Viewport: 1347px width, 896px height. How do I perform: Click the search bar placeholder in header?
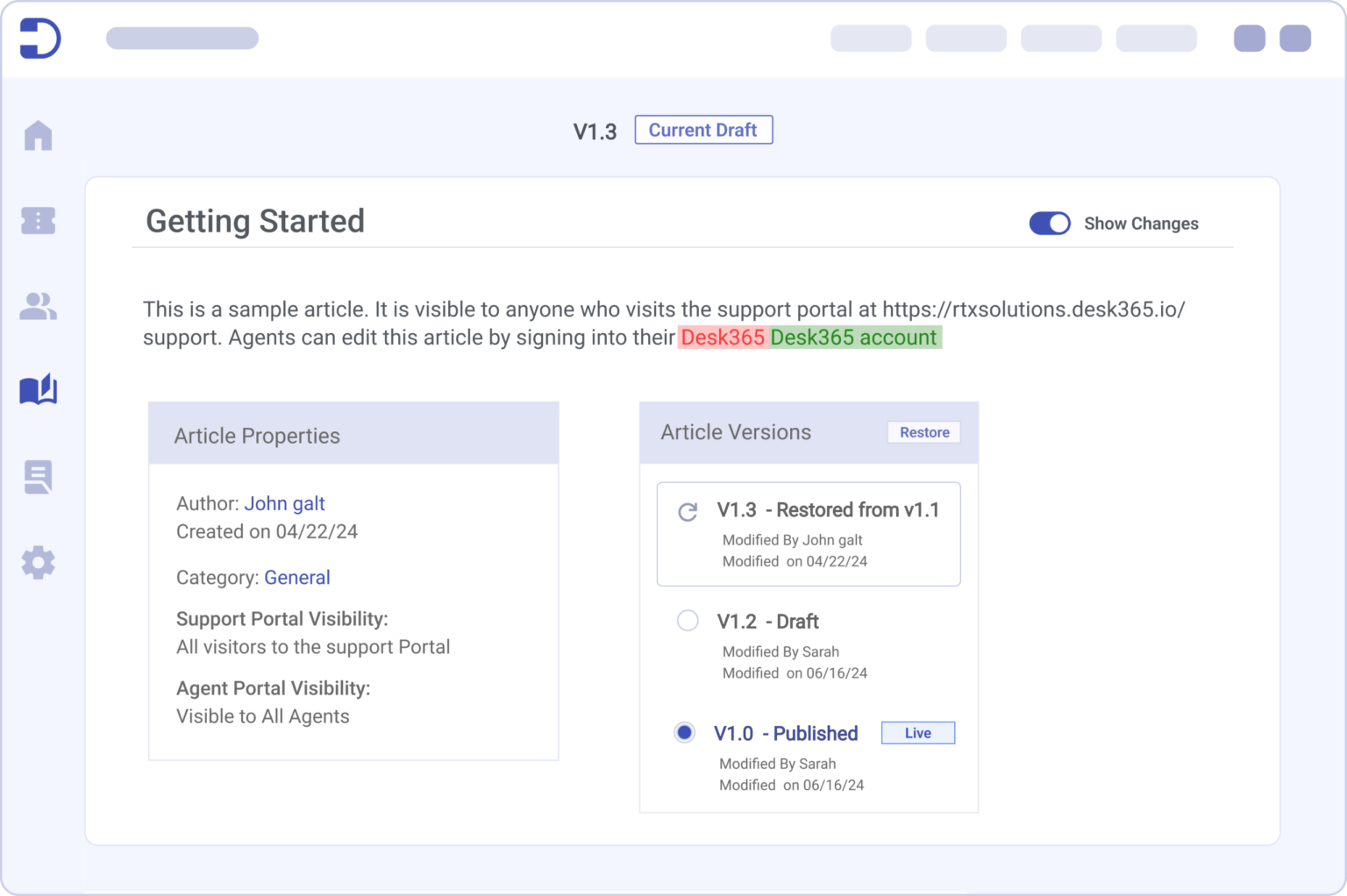click(x=182, y=39)
